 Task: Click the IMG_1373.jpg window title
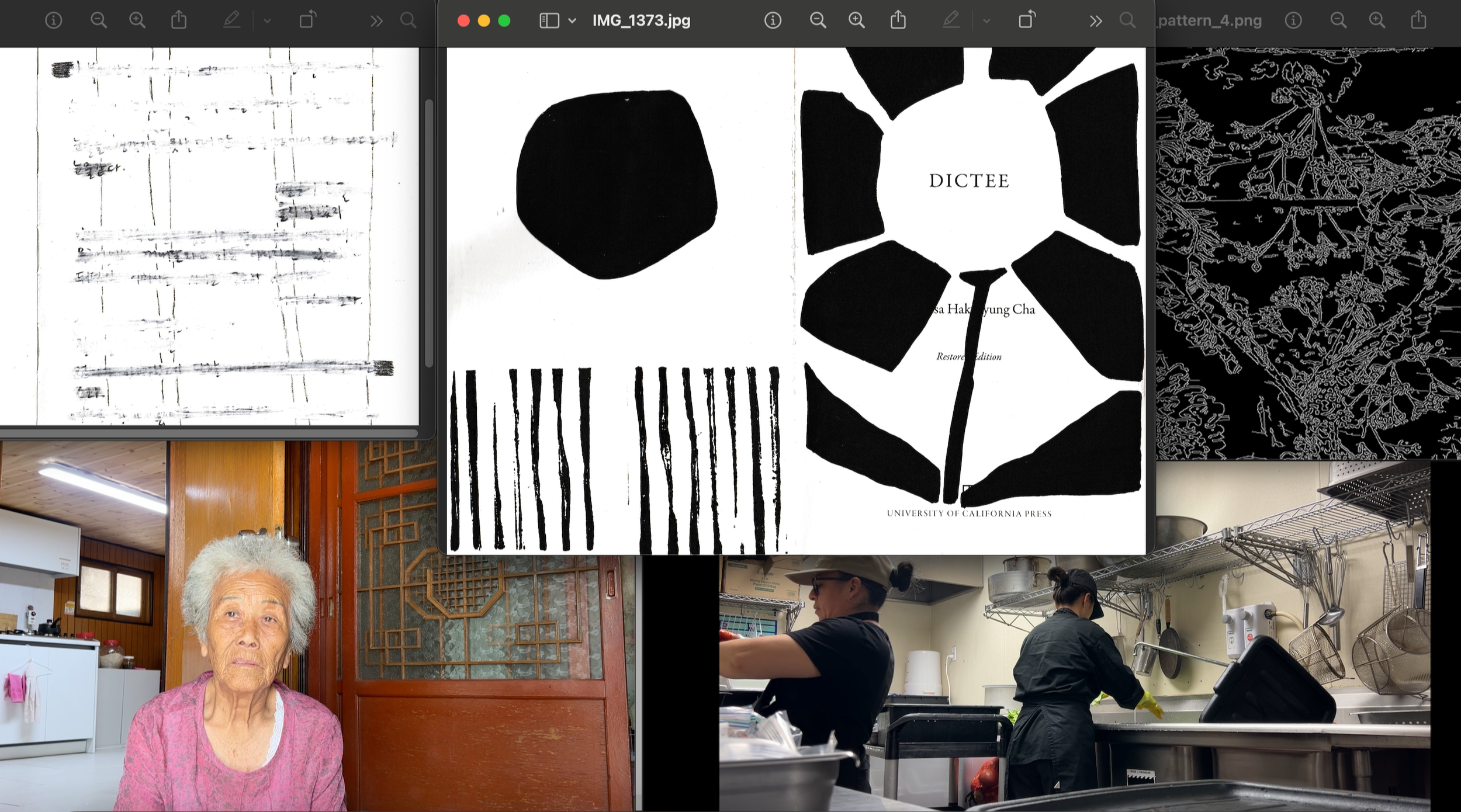point(641,21)
